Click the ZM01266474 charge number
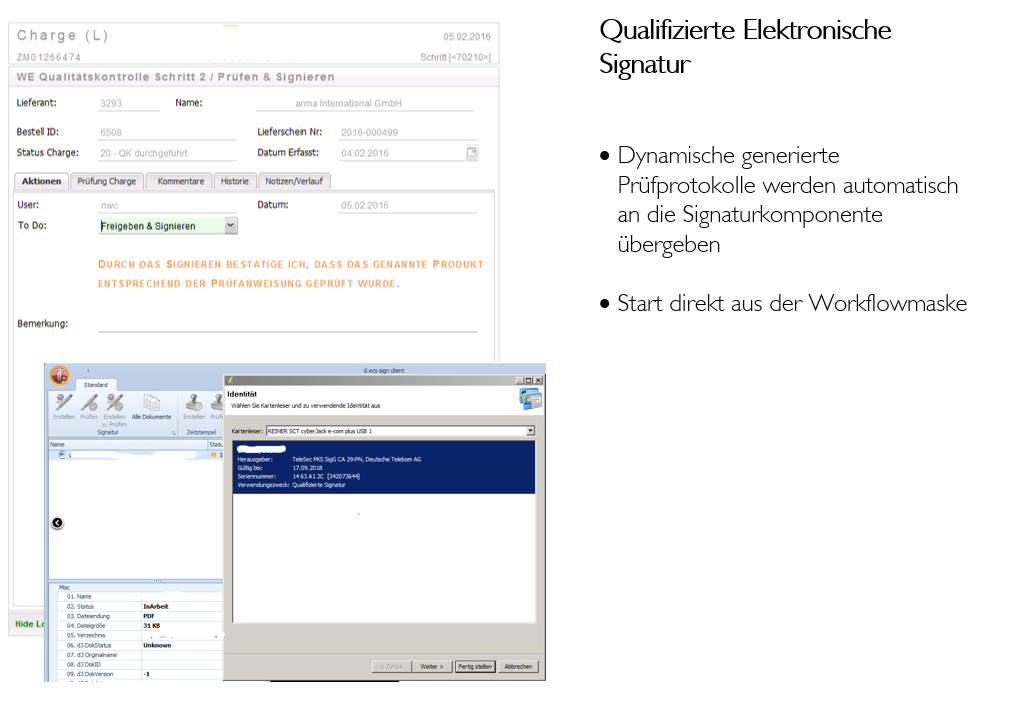 49,57
